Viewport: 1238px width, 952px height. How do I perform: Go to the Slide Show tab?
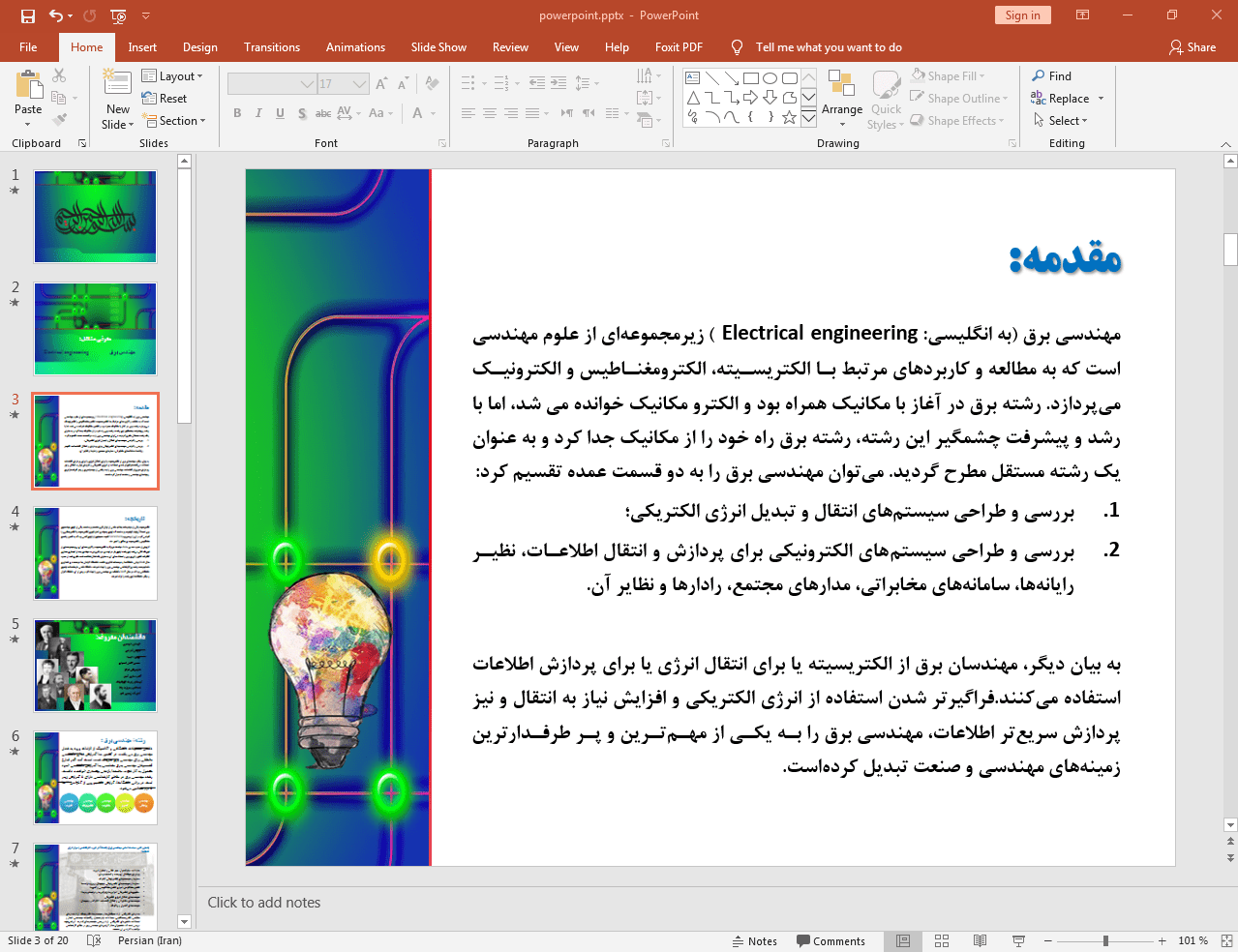438,47
